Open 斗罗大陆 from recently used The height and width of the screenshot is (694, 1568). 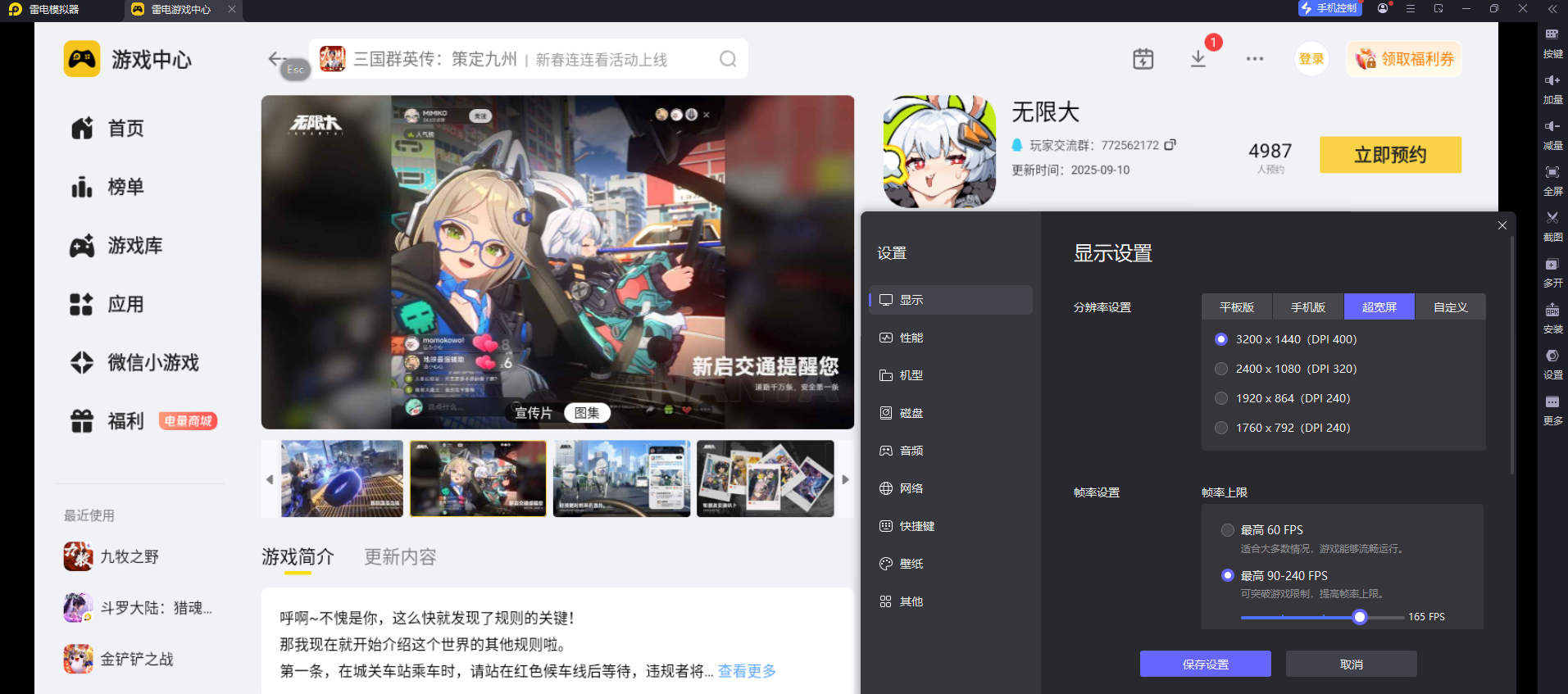[x=138, y=608]
